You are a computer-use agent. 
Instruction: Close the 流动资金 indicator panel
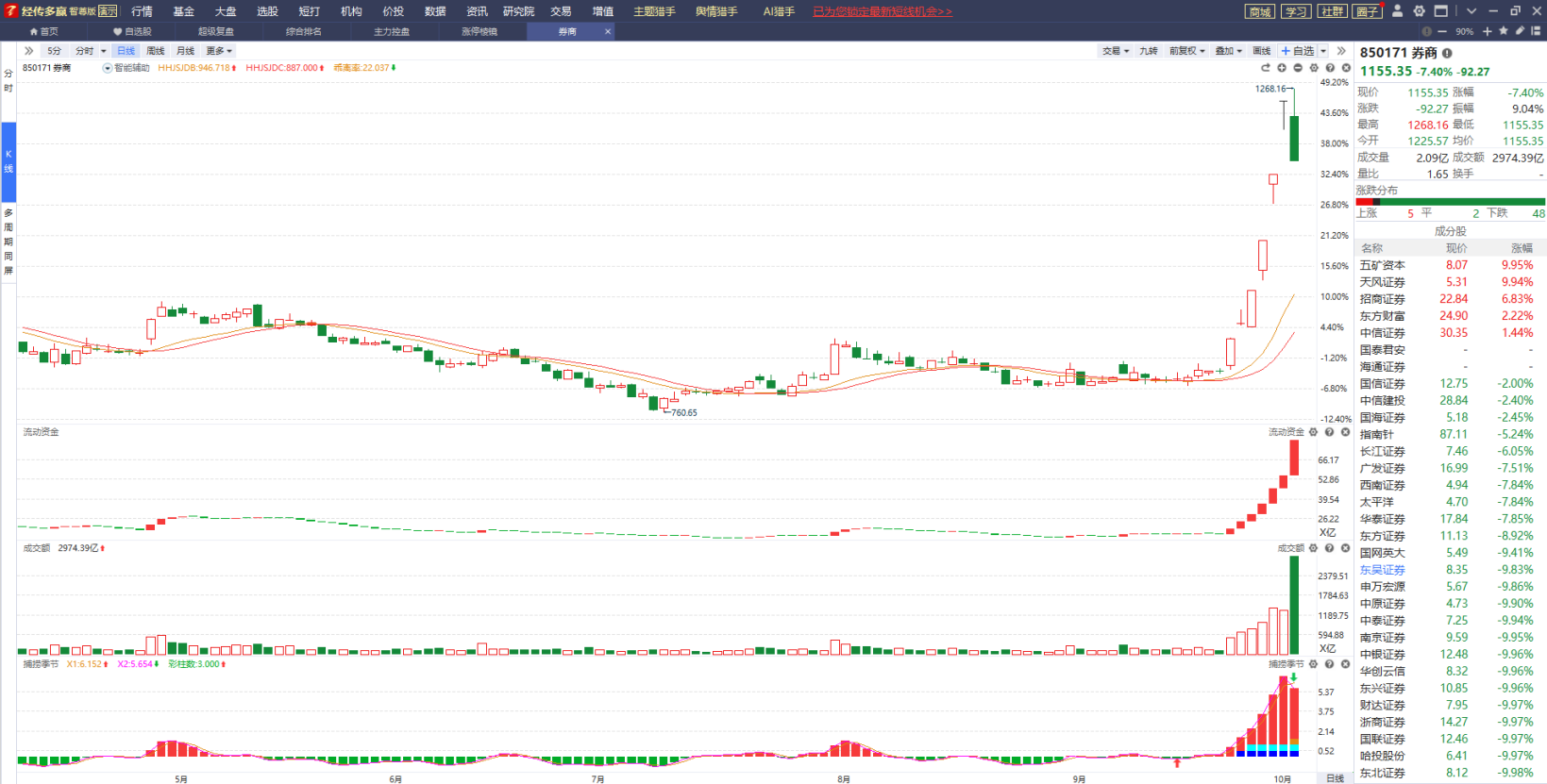point(1345,432)
